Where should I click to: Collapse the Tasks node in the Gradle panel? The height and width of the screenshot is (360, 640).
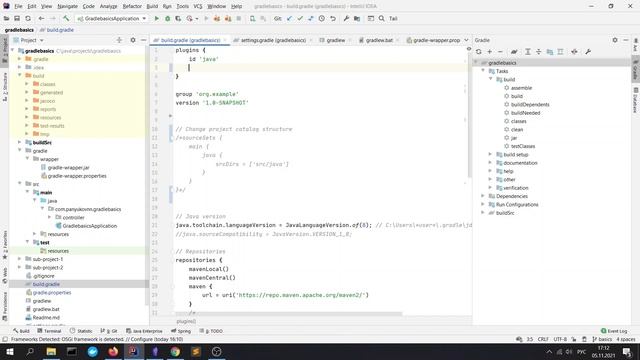pos(483,71)
